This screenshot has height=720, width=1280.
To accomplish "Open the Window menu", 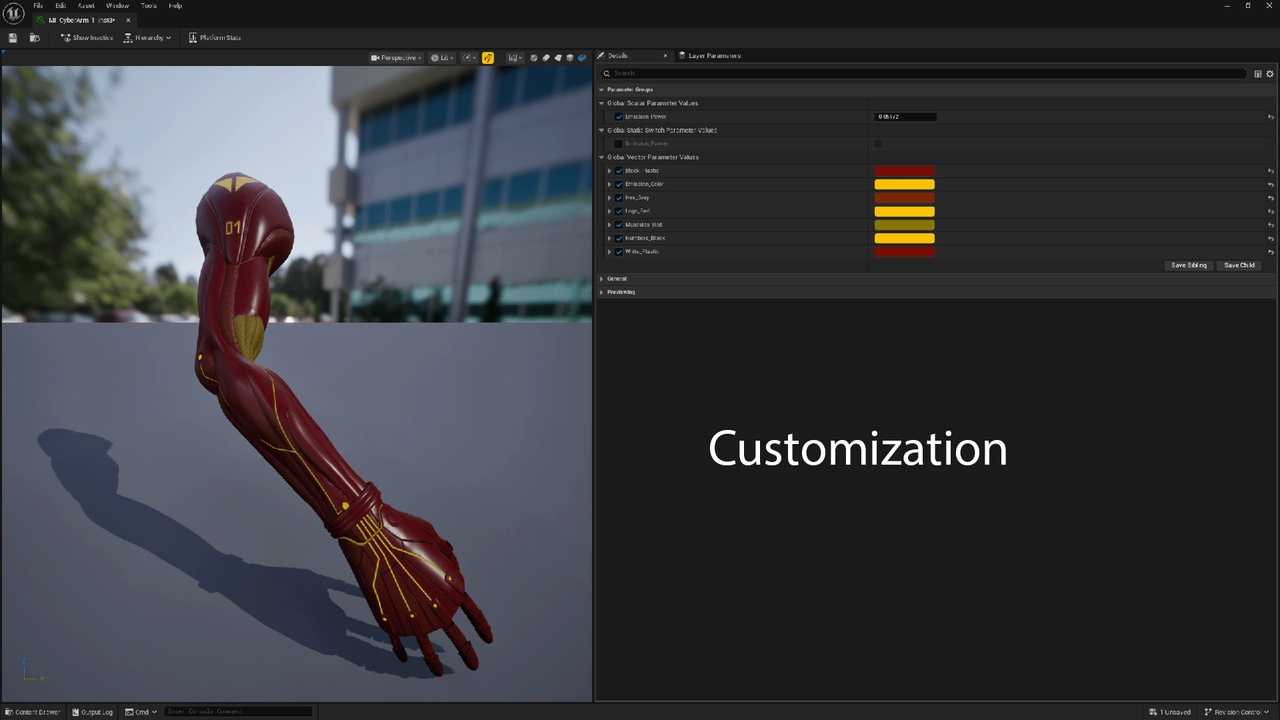I will [117, 6].
